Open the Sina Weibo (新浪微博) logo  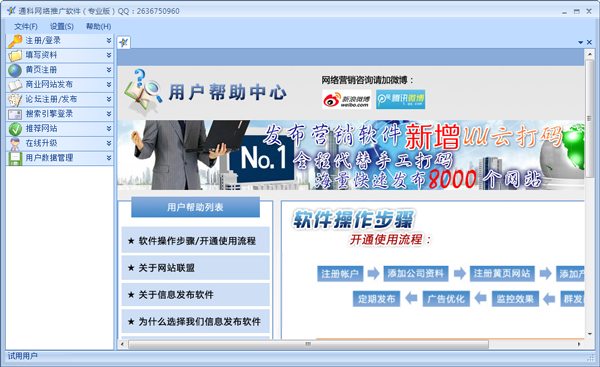[347, 99]
